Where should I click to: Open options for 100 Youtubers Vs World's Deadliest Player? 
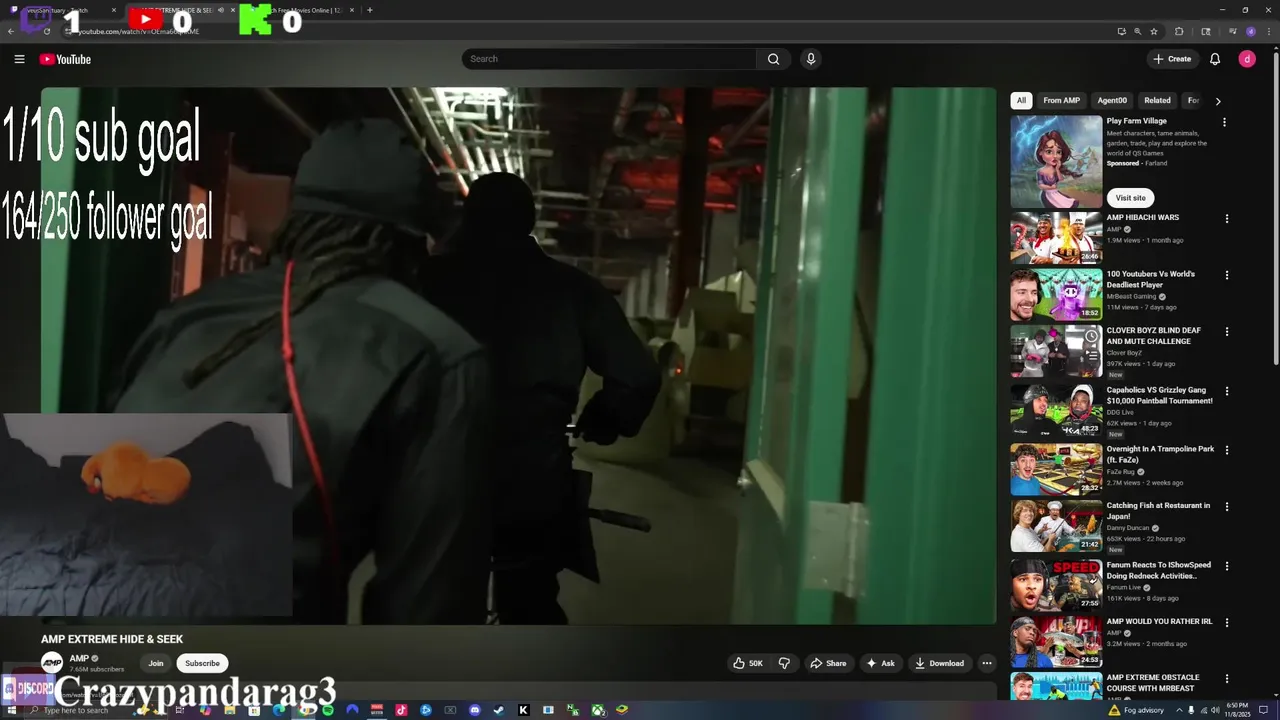tap(1227, 275)
